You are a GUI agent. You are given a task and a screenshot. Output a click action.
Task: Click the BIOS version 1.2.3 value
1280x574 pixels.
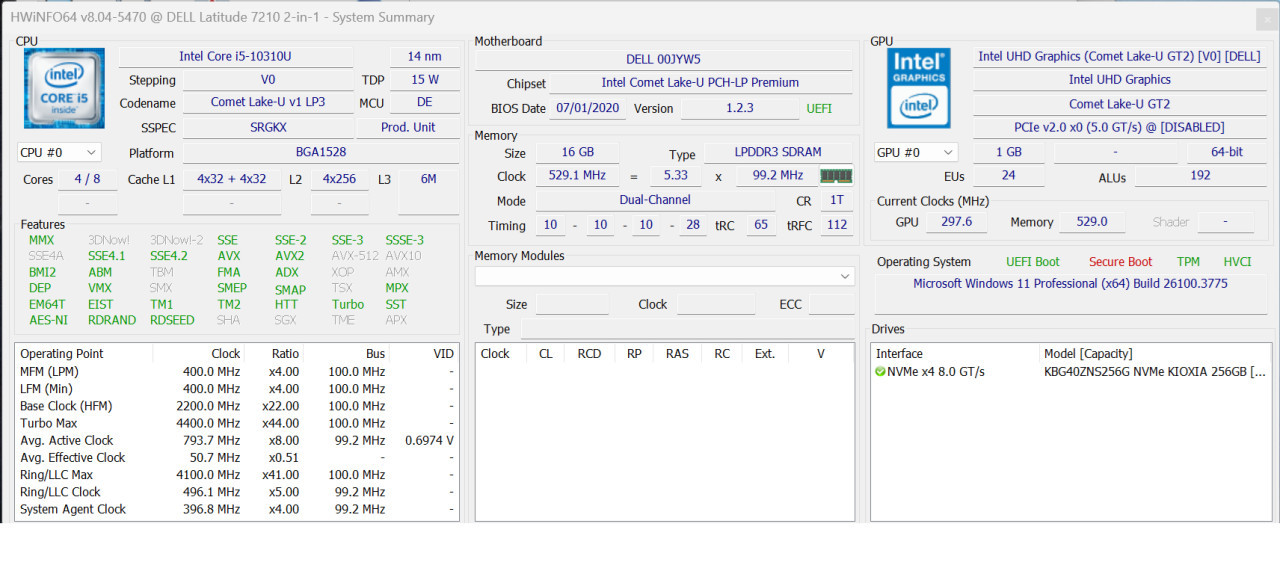[739, 108]
